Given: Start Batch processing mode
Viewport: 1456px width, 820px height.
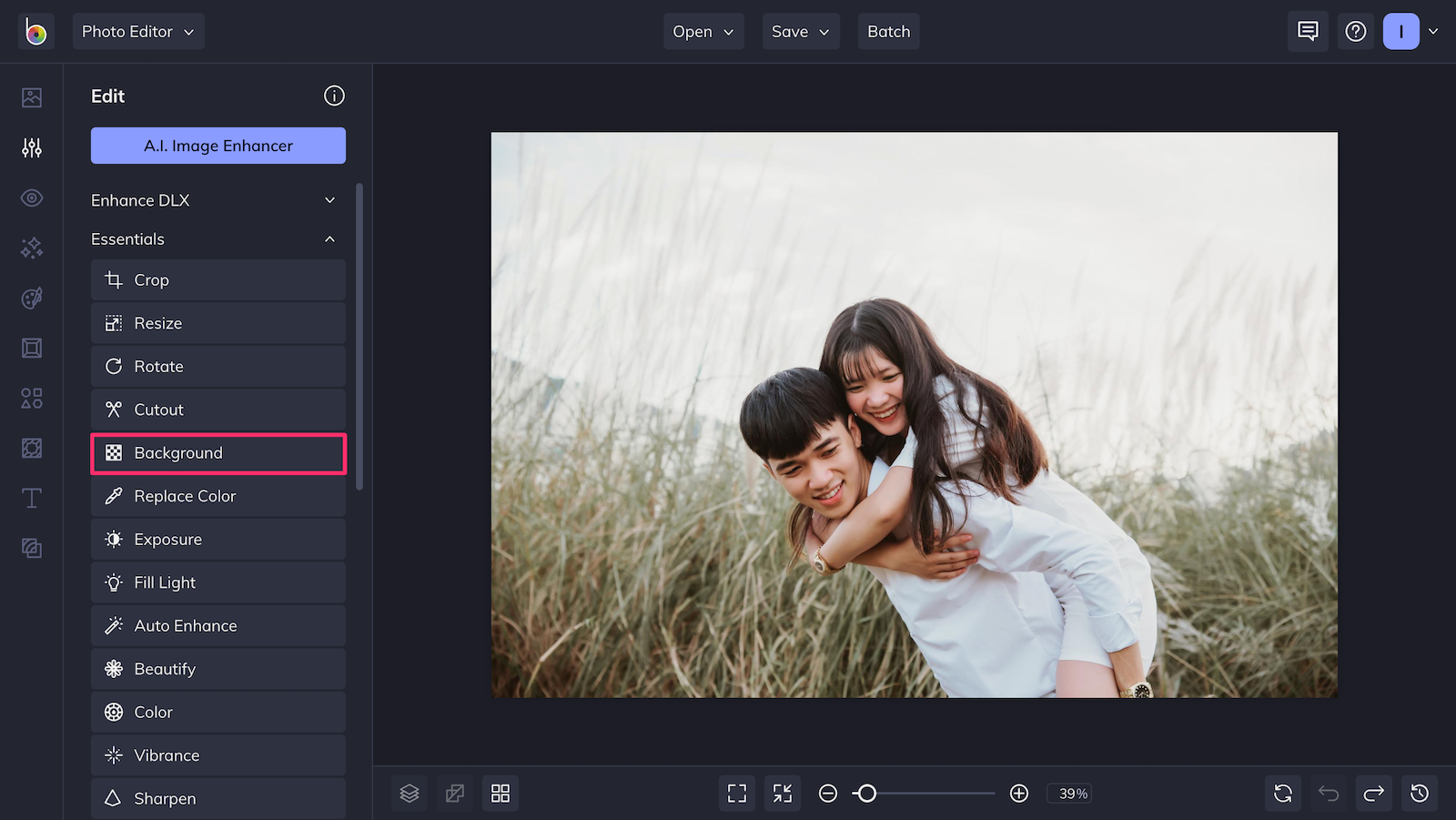Looking at the screenshot, I should [x=888, y=30].
